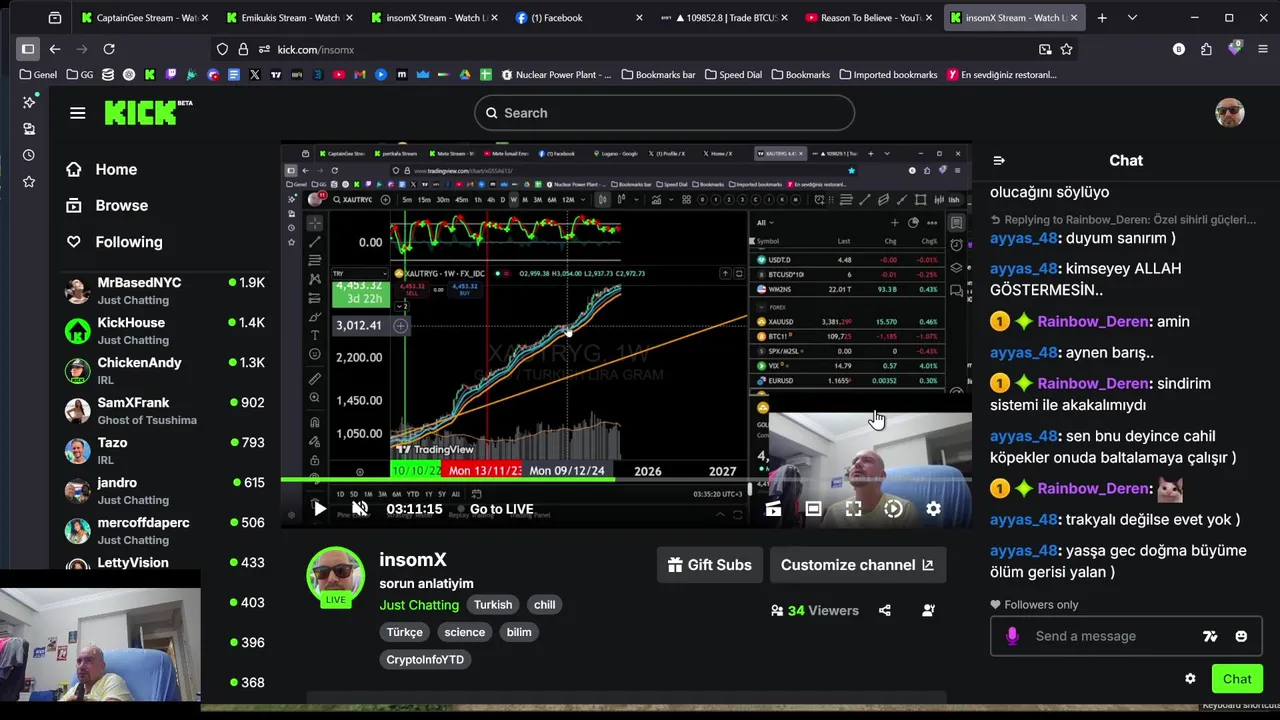
Task: Open the clip creation icon in player
Action: pyautogui.click(x=773, y=509)
